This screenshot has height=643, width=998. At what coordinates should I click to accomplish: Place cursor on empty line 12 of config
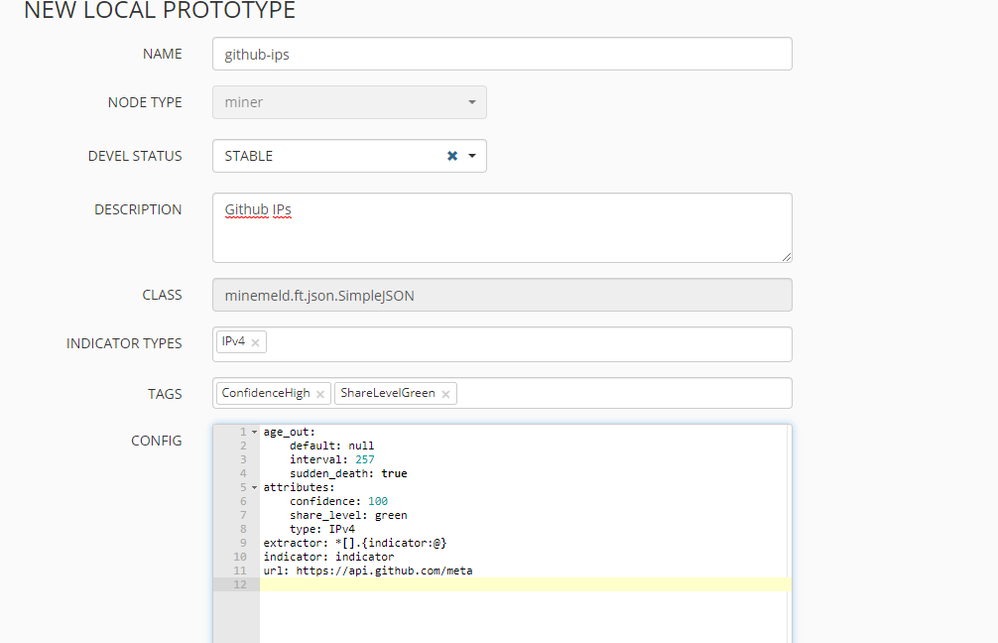[520, 585]
